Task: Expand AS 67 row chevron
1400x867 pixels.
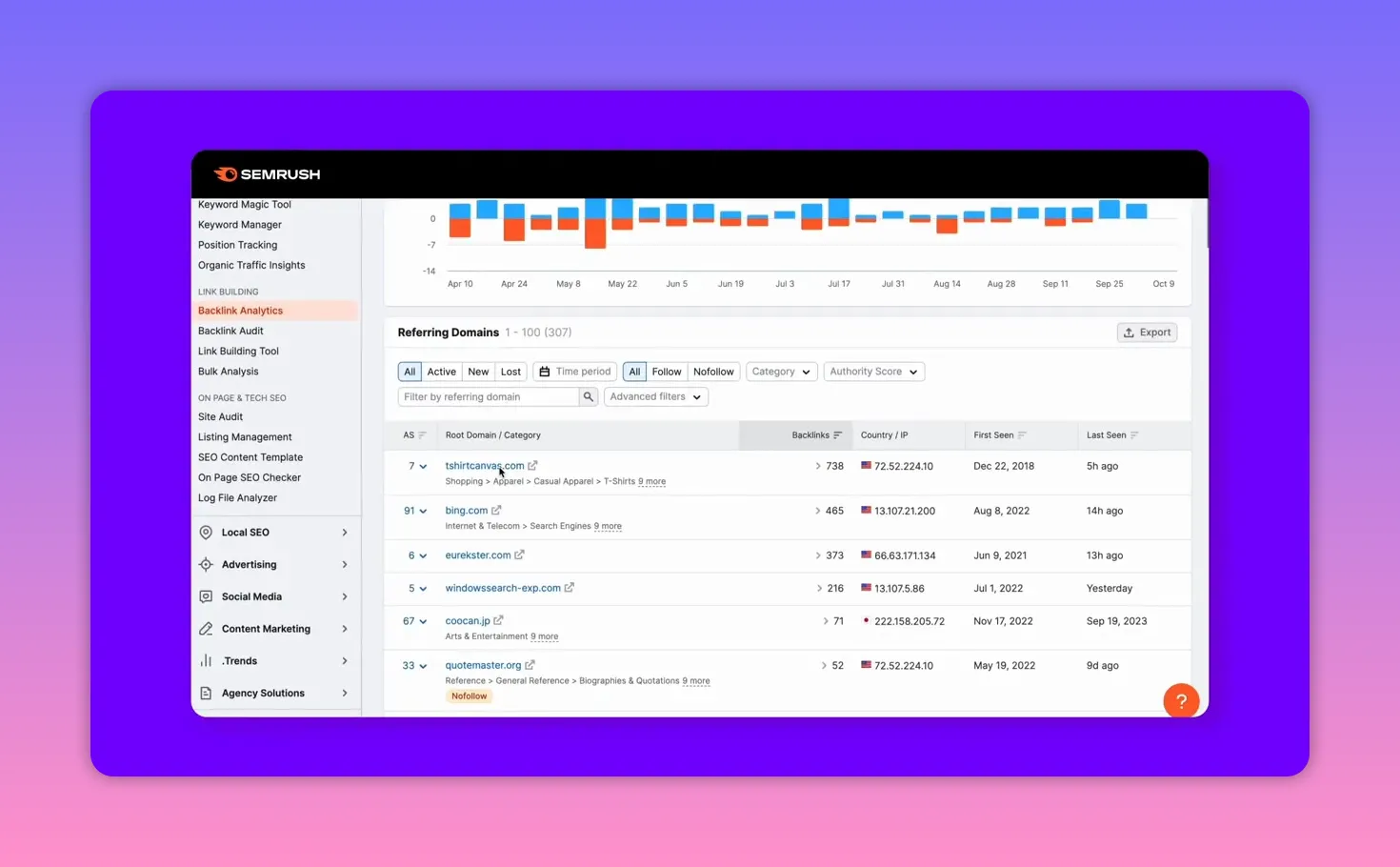Action: click(x=423, y=621)
